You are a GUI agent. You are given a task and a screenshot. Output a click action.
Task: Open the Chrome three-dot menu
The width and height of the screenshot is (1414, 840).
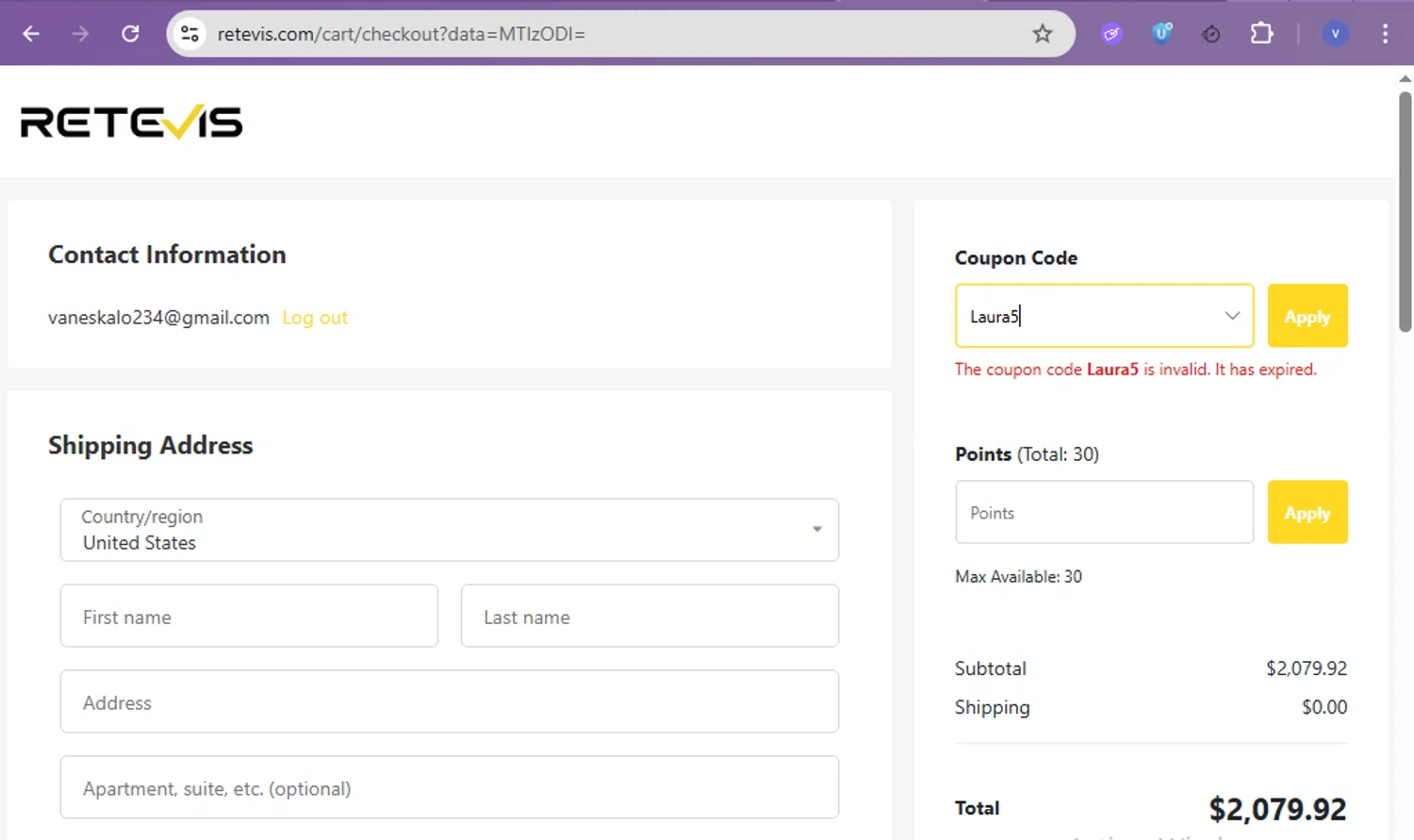(x=1385, y=34)
